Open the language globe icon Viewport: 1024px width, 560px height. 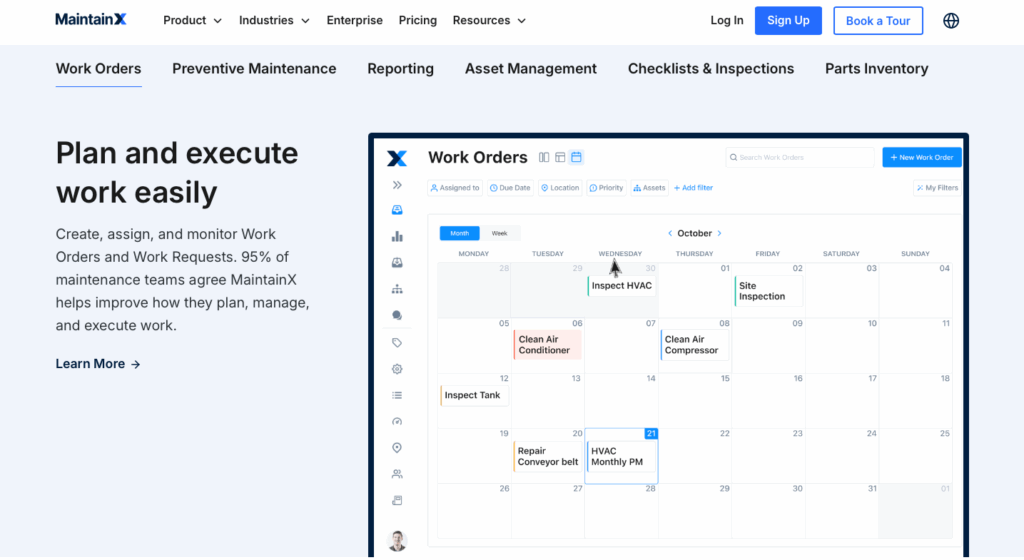pyautogui.click(x=951, y=21)
